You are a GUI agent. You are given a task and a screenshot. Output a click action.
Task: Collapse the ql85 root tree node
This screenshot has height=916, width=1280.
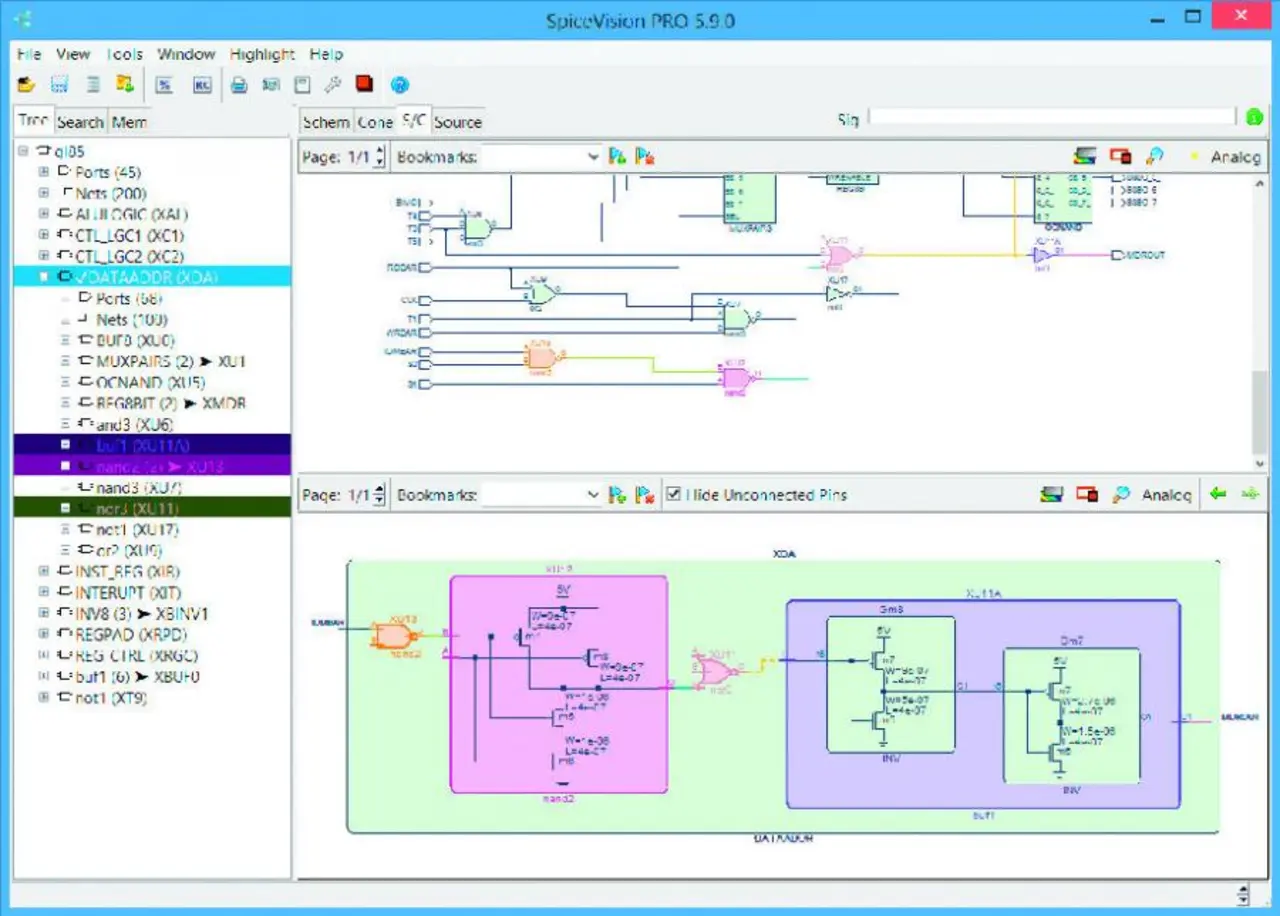click(x=24, y=151)
